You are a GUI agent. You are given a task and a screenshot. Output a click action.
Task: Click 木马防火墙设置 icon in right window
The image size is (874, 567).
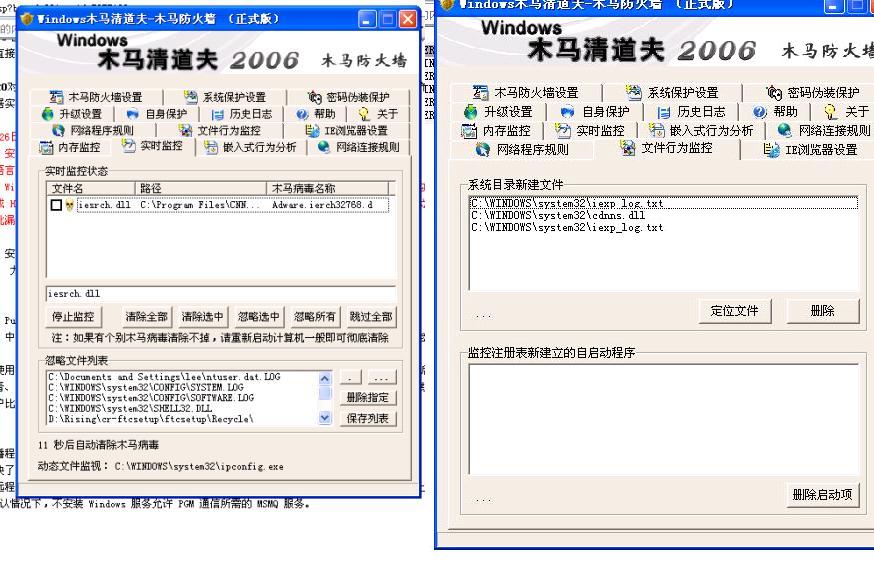tap(480, 92)
